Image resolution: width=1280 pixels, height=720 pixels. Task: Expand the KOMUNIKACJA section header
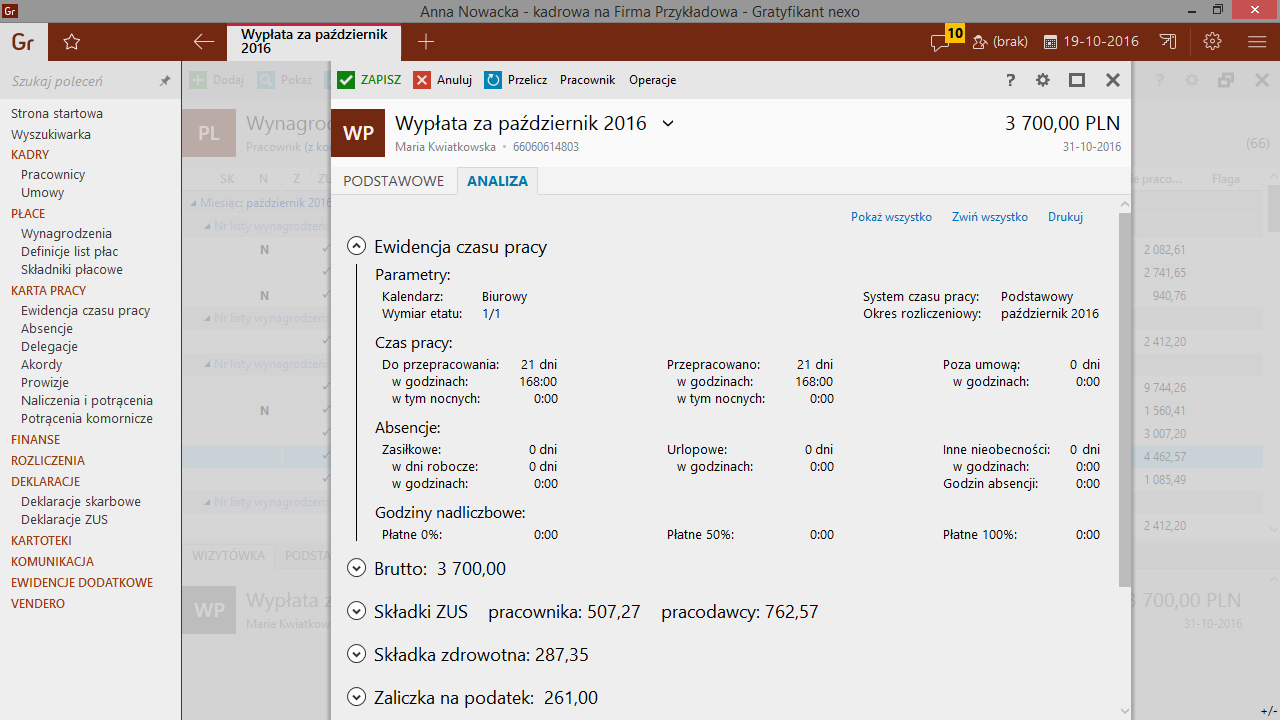click(x=52, y=561)
